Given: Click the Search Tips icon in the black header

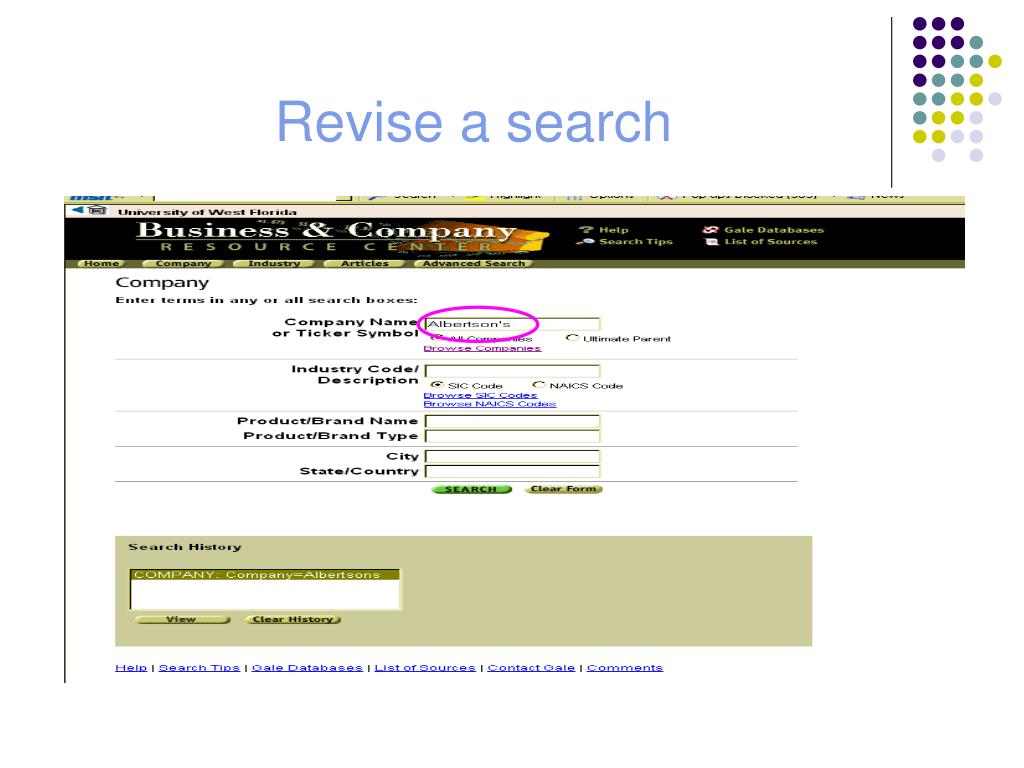Looking at the screenshot, I should click(x=586, y=242).
